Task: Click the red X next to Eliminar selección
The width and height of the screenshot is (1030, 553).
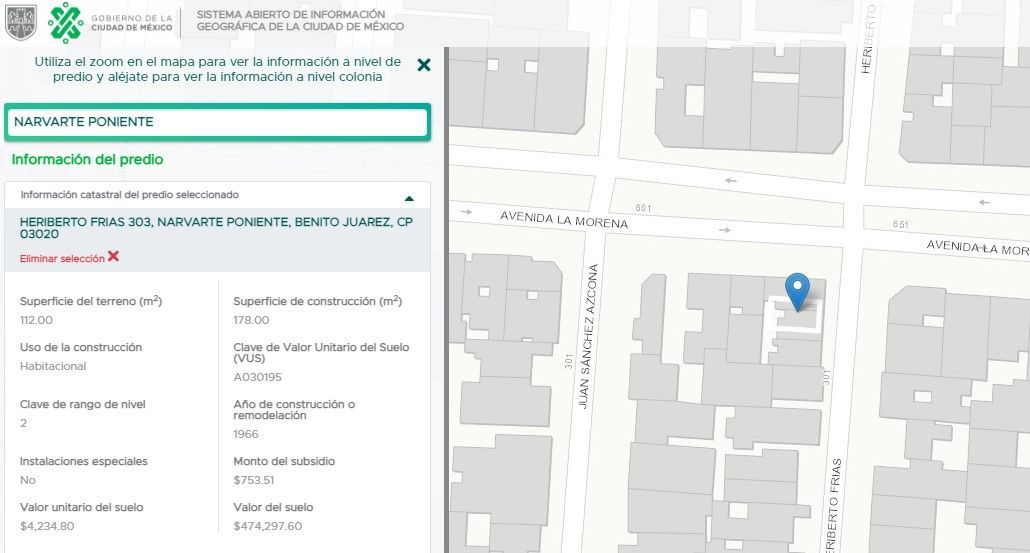Action: coord(114,257)
